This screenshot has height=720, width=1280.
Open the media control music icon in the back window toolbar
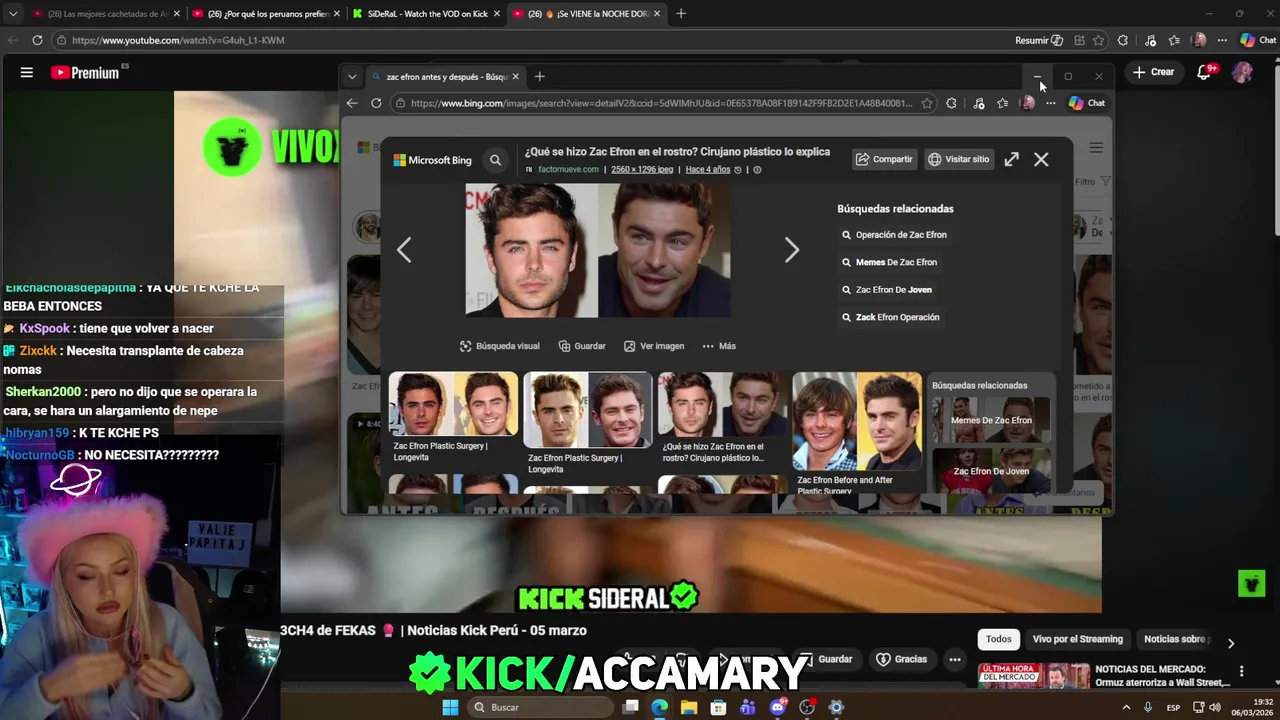click(x=1151, y=40)
